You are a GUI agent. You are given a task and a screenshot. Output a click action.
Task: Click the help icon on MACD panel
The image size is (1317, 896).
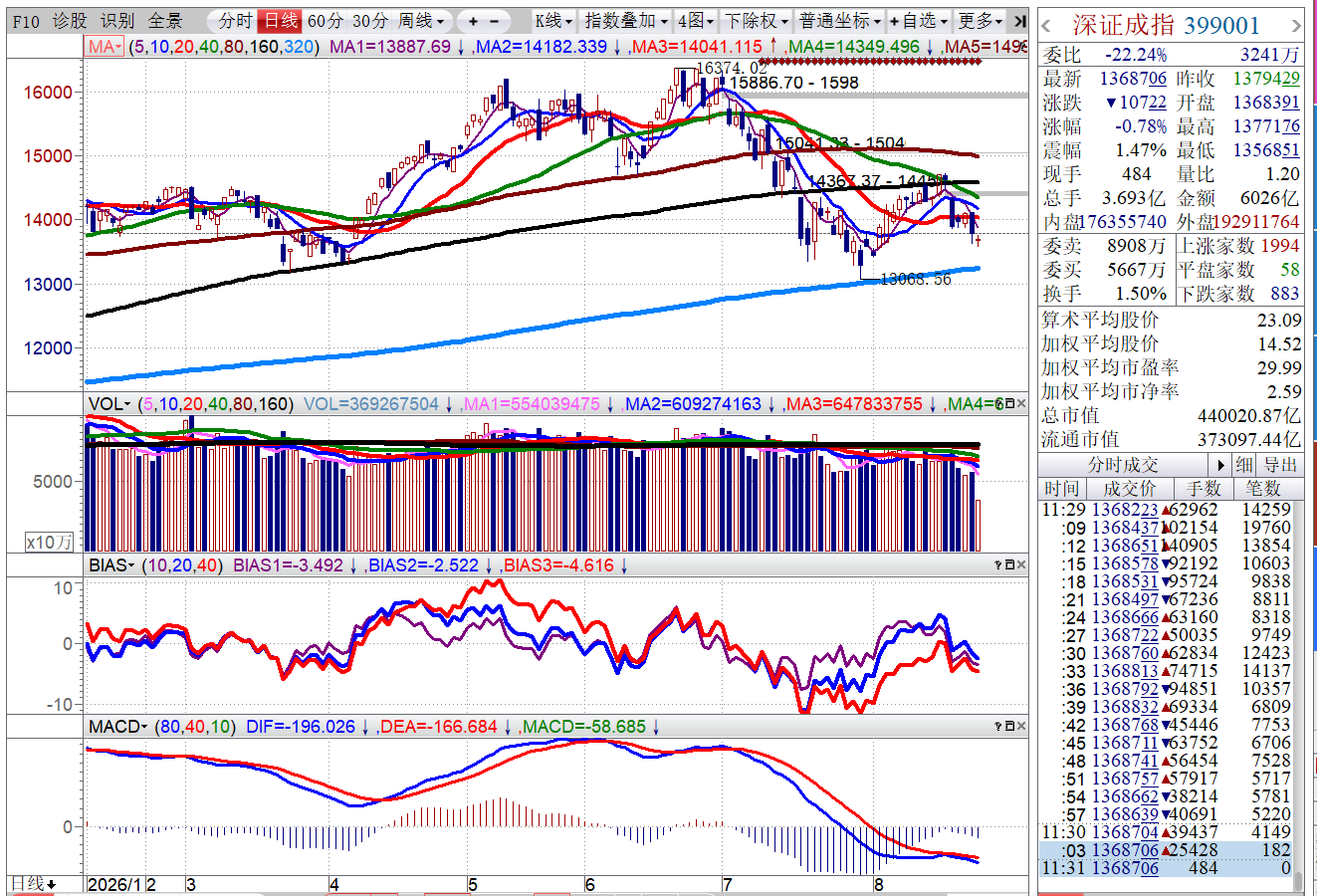click(997, 728)
